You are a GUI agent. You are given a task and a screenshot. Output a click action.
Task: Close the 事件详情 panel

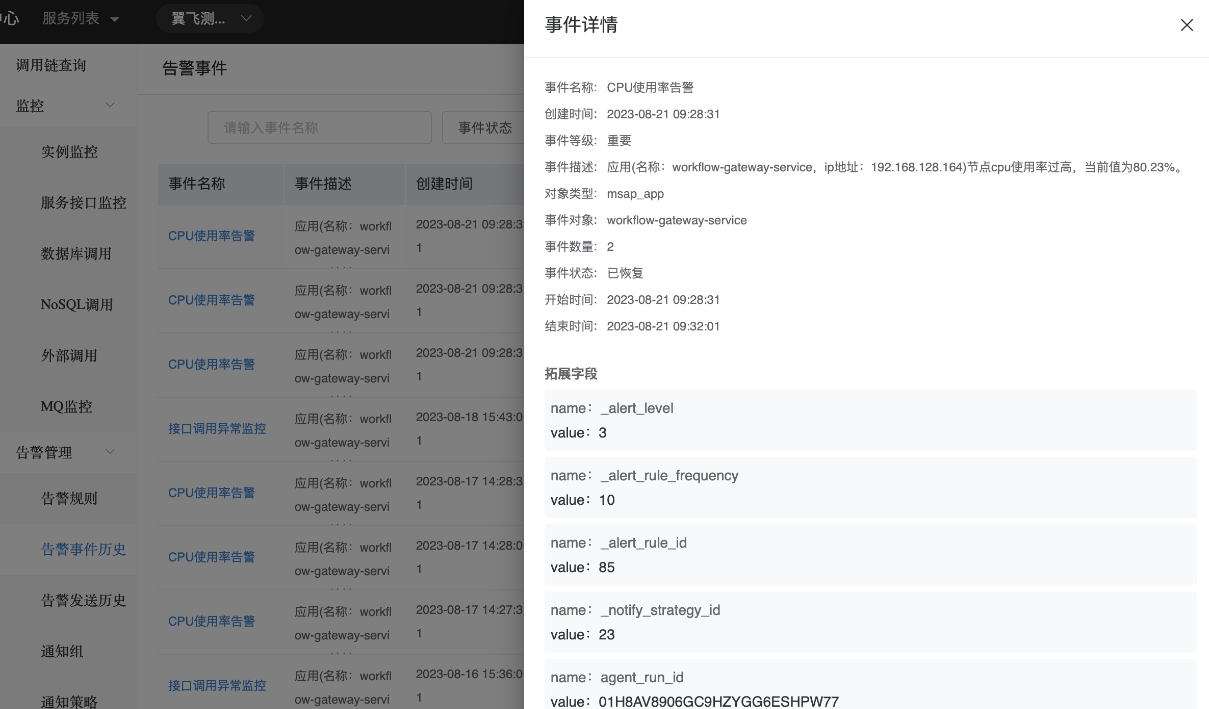click(x=1186, y=25)
